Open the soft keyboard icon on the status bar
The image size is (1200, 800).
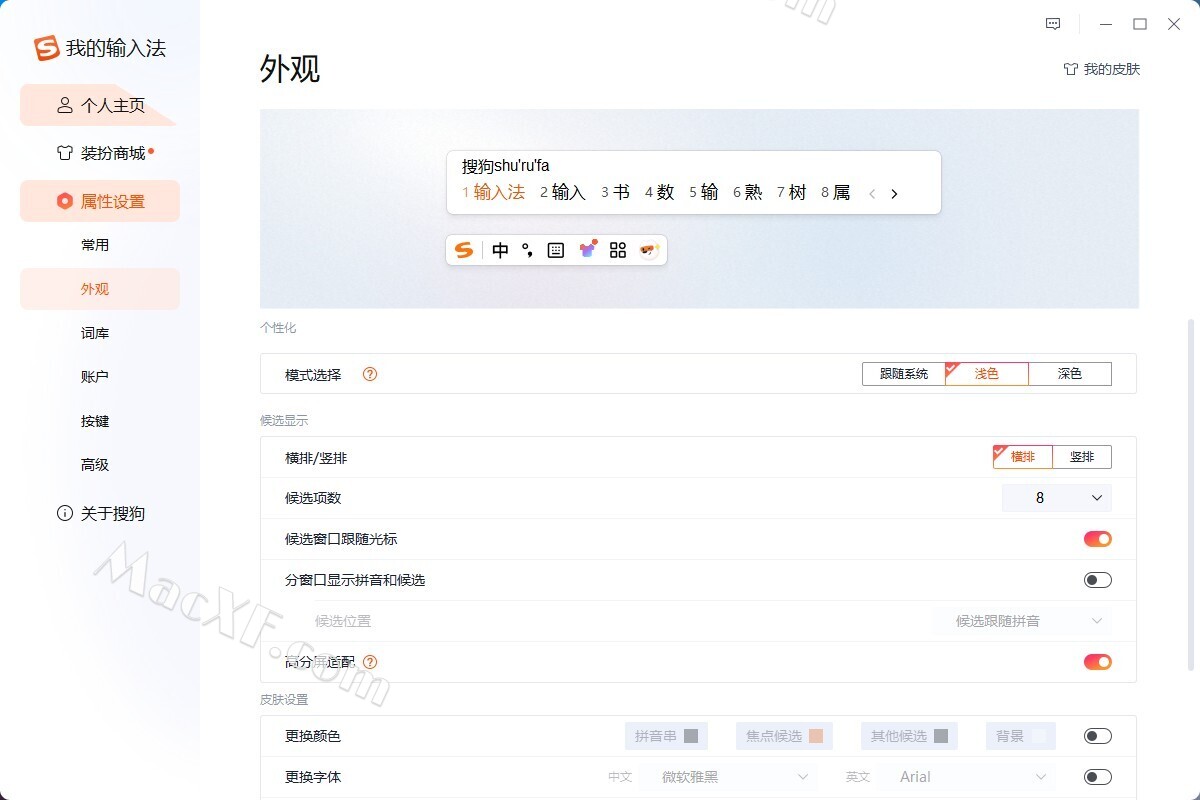[x=556, y=250]
